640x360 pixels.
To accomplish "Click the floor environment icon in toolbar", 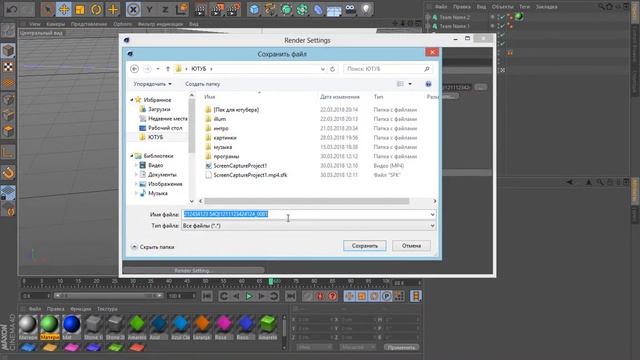I will [334, 10].
